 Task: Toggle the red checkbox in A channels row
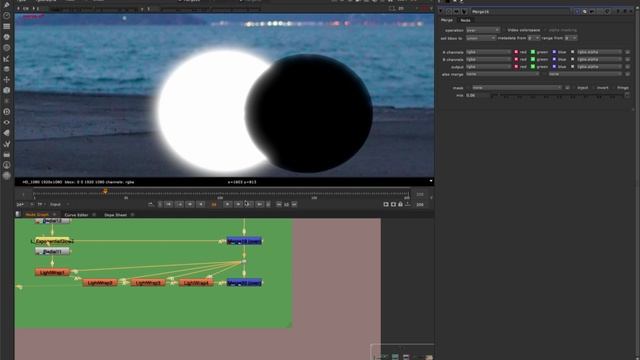(x=516, y=52)
